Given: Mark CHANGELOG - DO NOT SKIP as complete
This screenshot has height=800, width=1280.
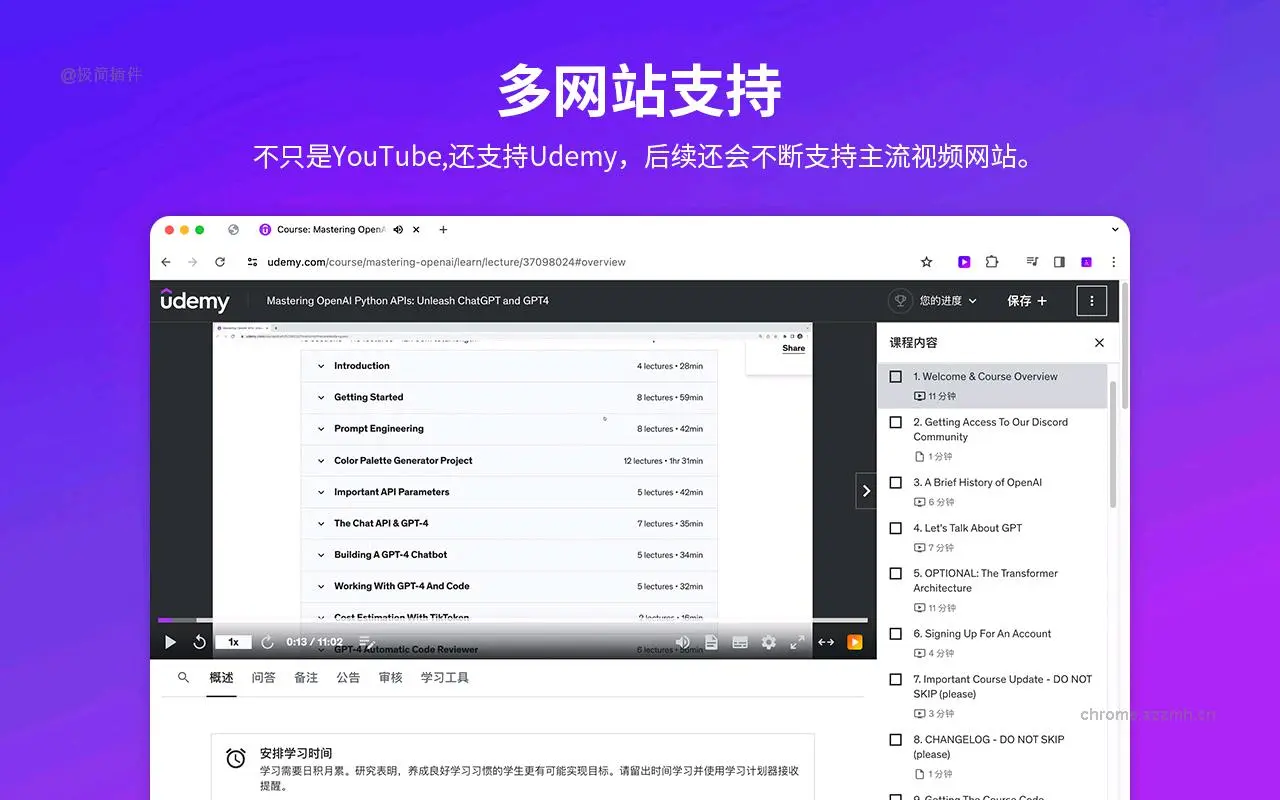Looking at the screenshot, I should click(x=895, y=739).
